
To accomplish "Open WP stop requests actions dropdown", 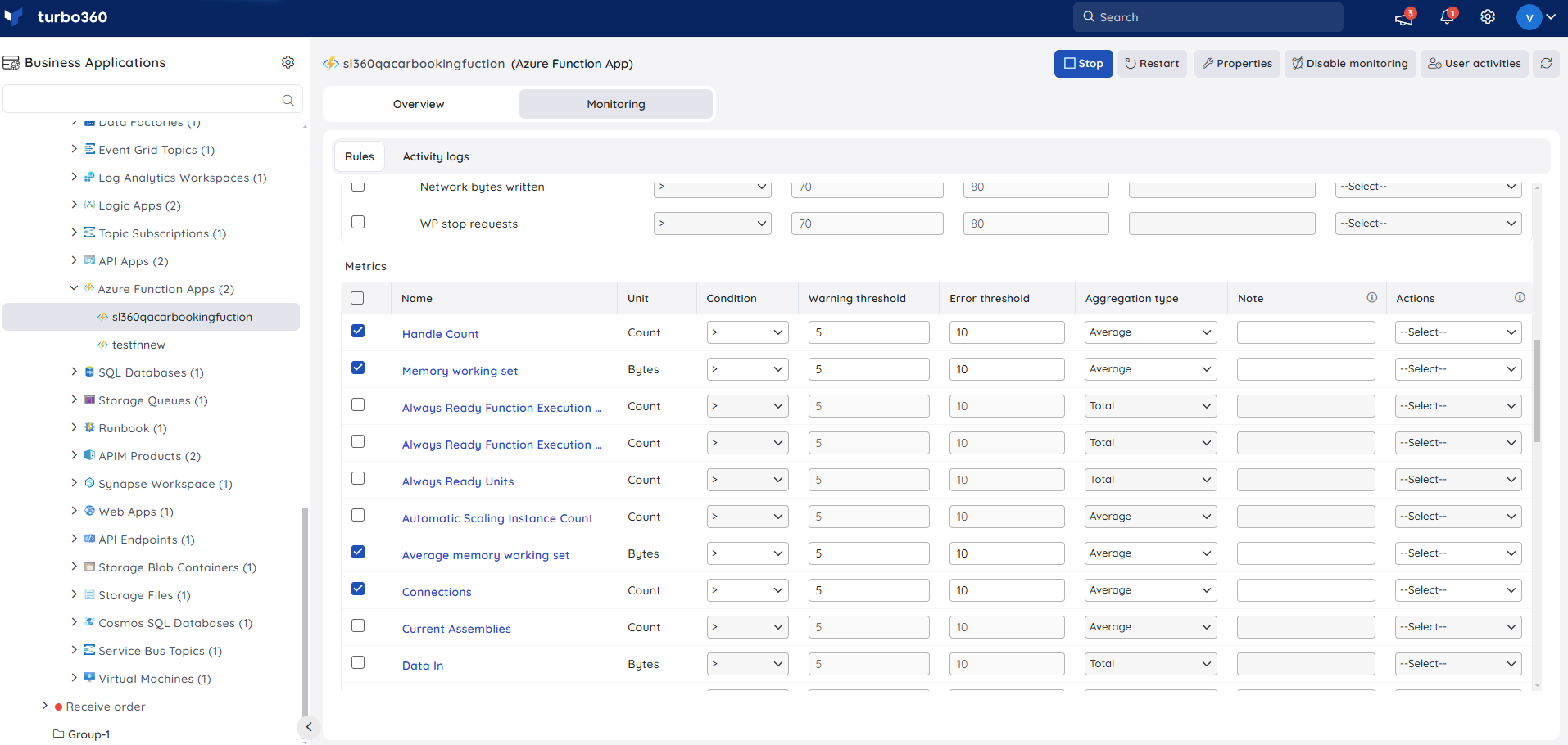I will pos(1428,223).
